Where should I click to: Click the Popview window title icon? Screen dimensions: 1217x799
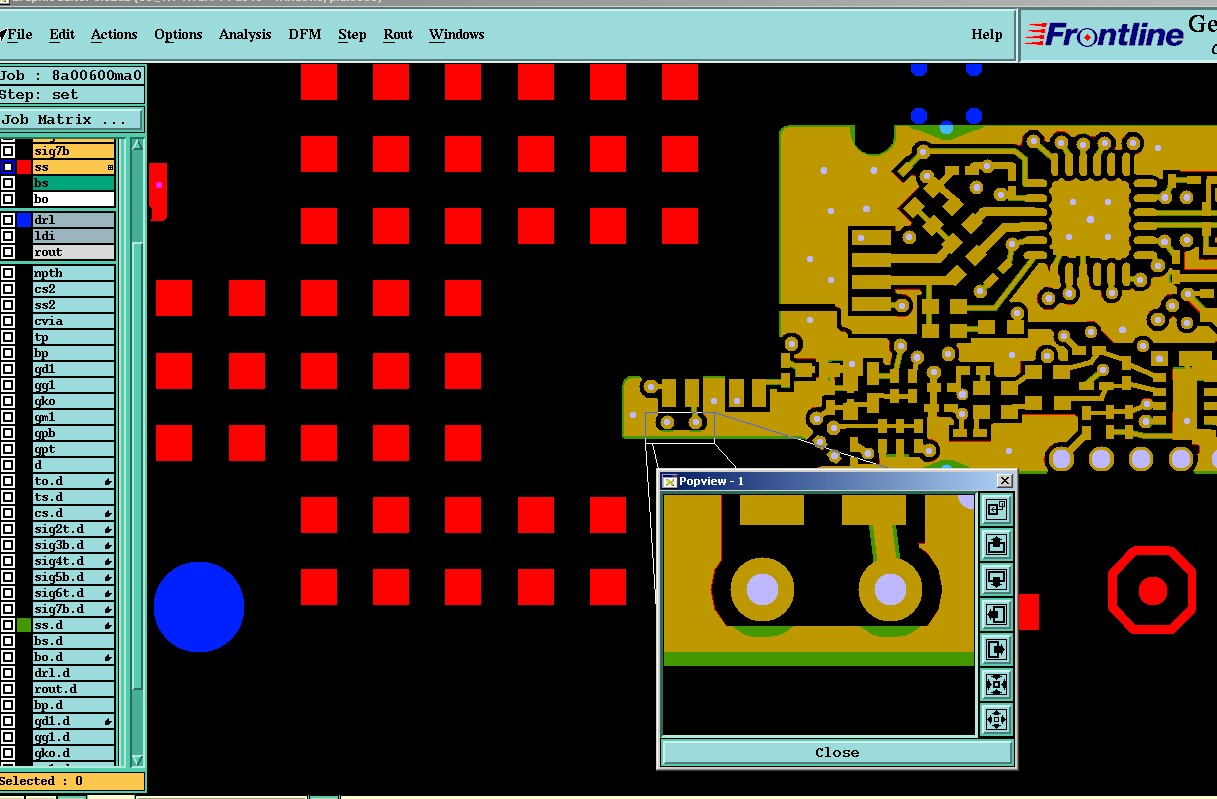pyautogui.click(x=670, y=481)
